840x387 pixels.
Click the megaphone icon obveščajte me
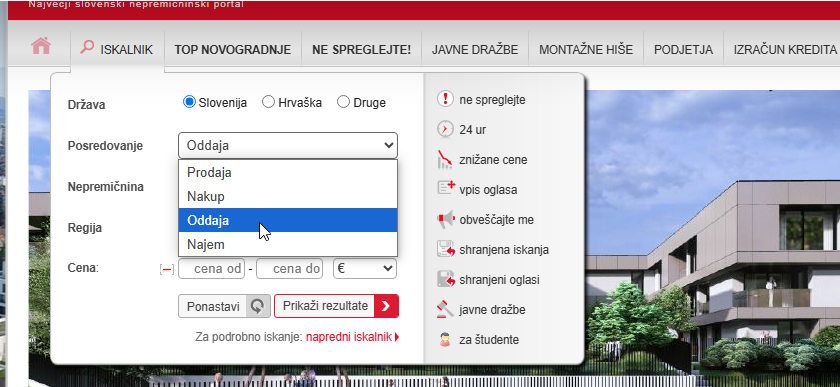446,219
